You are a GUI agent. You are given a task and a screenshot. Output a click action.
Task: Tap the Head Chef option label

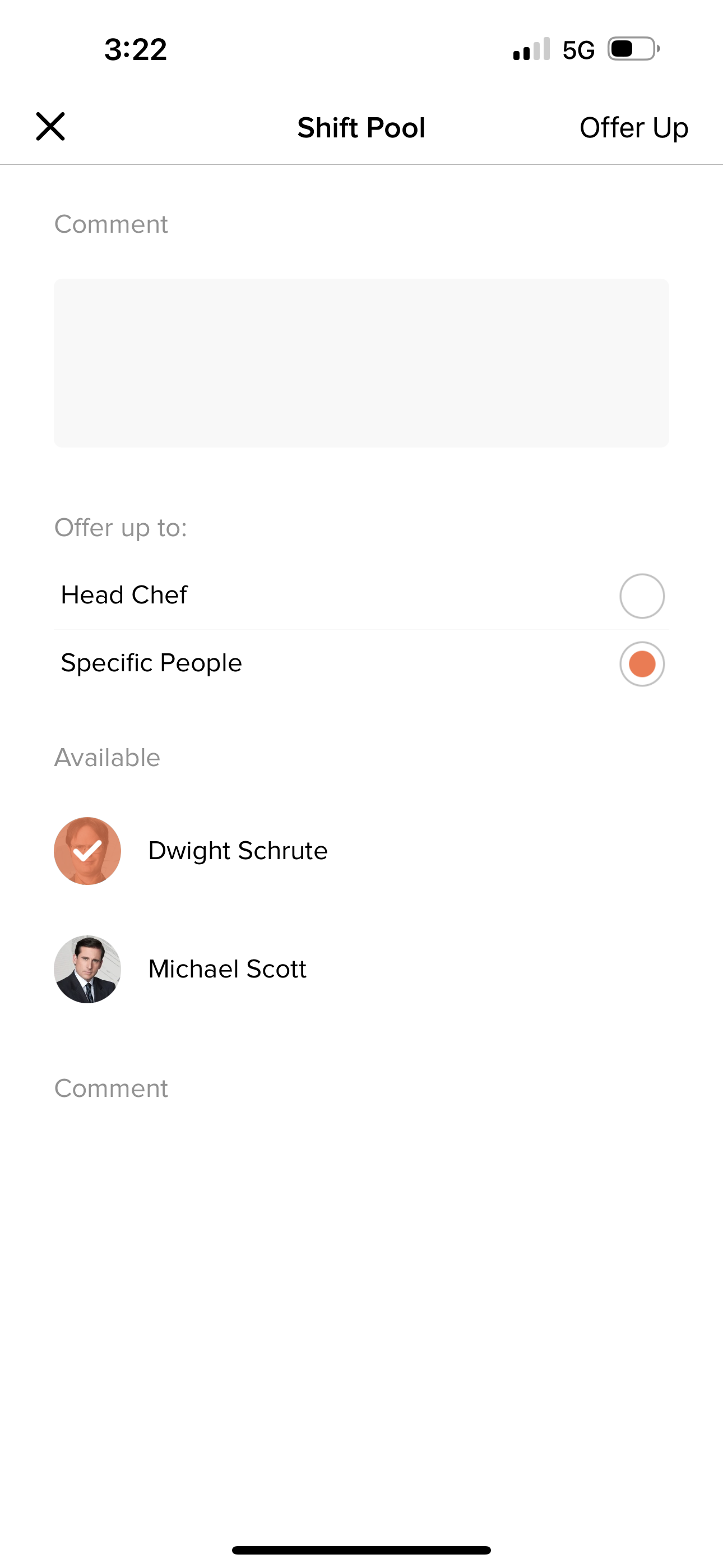tap(124, 596)
